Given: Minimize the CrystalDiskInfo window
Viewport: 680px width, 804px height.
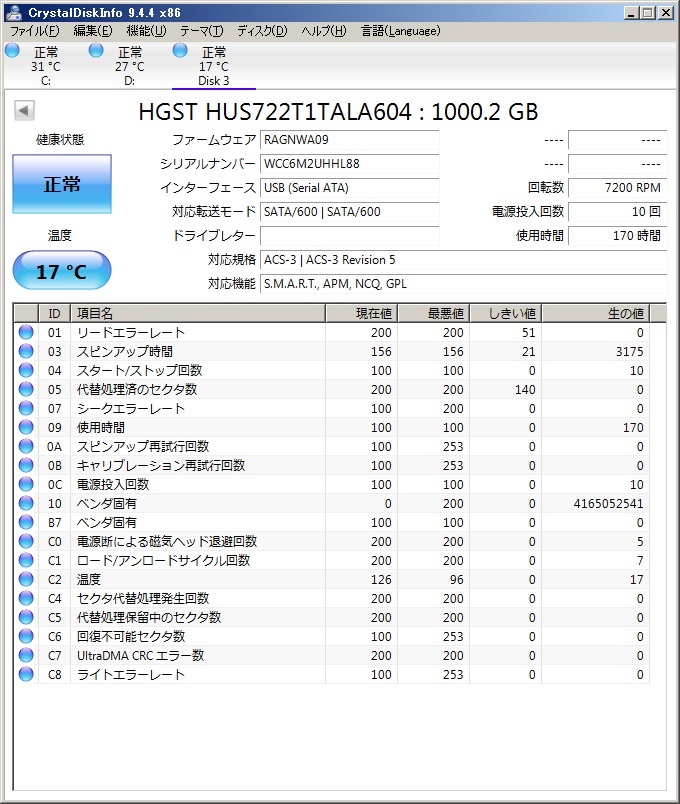Looking at the screenshot, I should click(632, 12).
